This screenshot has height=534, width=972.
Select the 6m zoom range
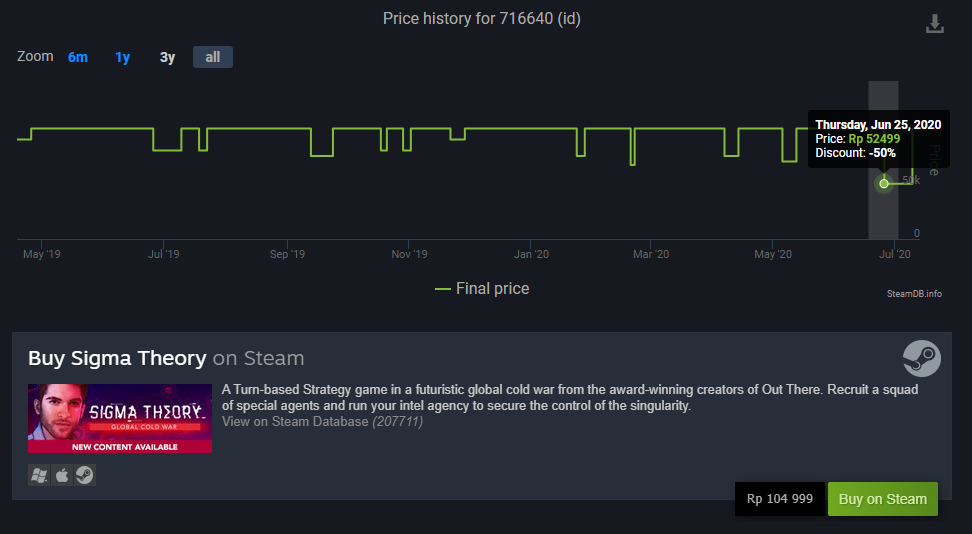click(x=77, y=57)
